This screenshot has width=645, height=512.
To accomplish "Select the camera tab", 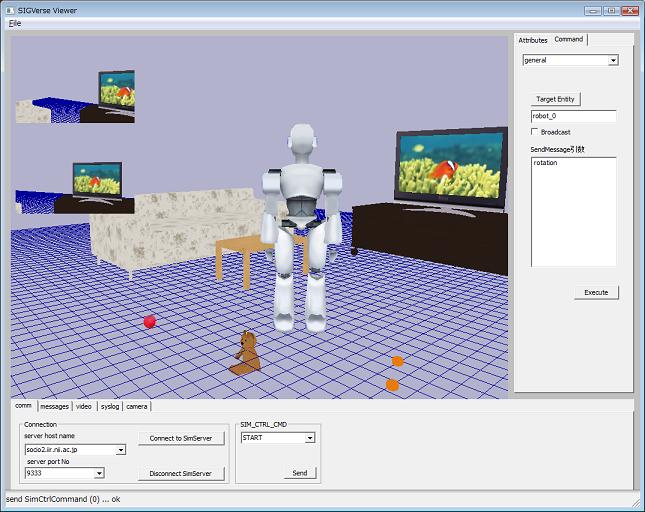I will 137,406.
